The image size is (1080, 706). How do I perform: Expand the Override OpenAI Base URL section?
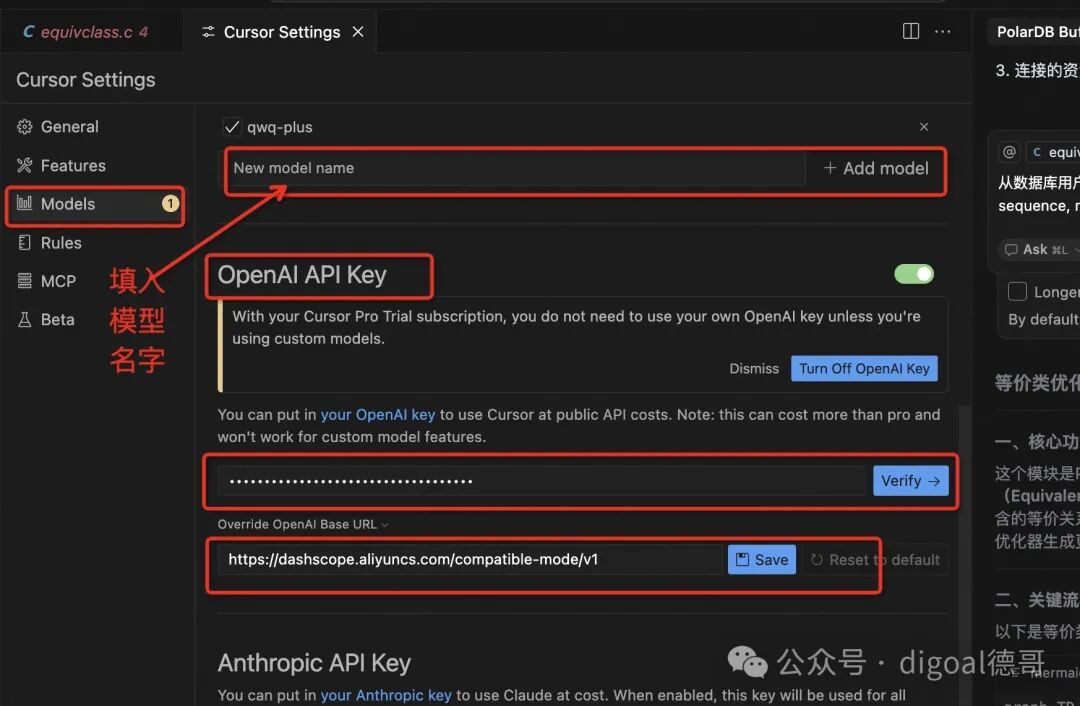(x=303, y=524)
